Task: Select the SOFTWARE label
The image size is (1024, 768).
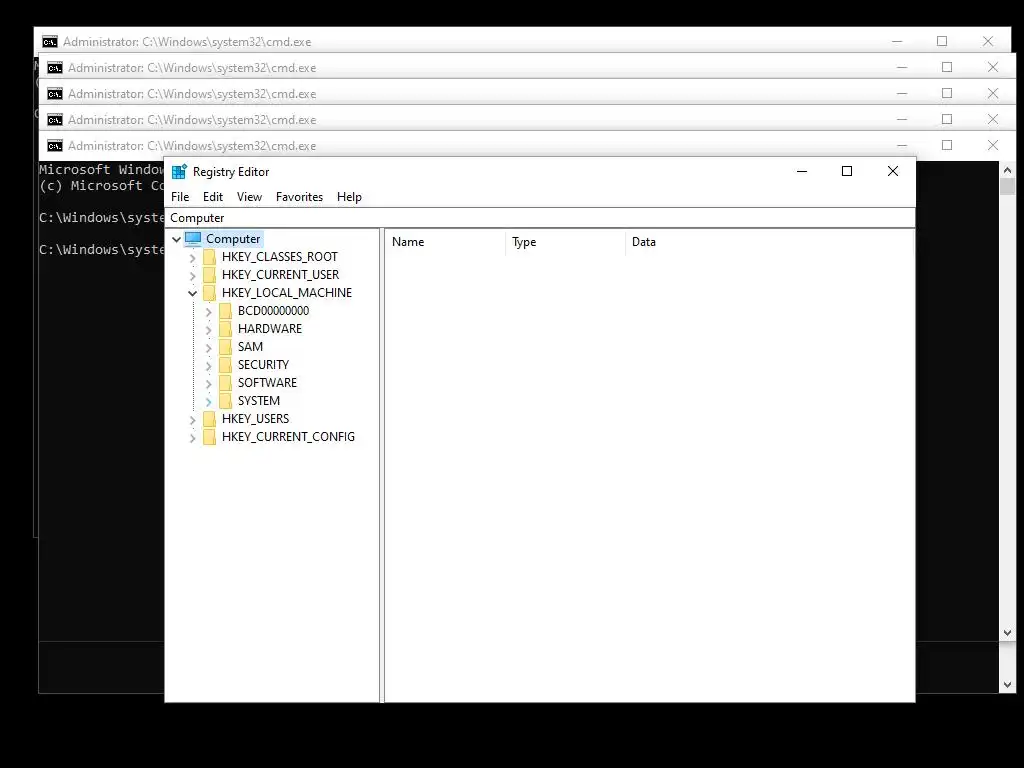Action: (267, 383)
